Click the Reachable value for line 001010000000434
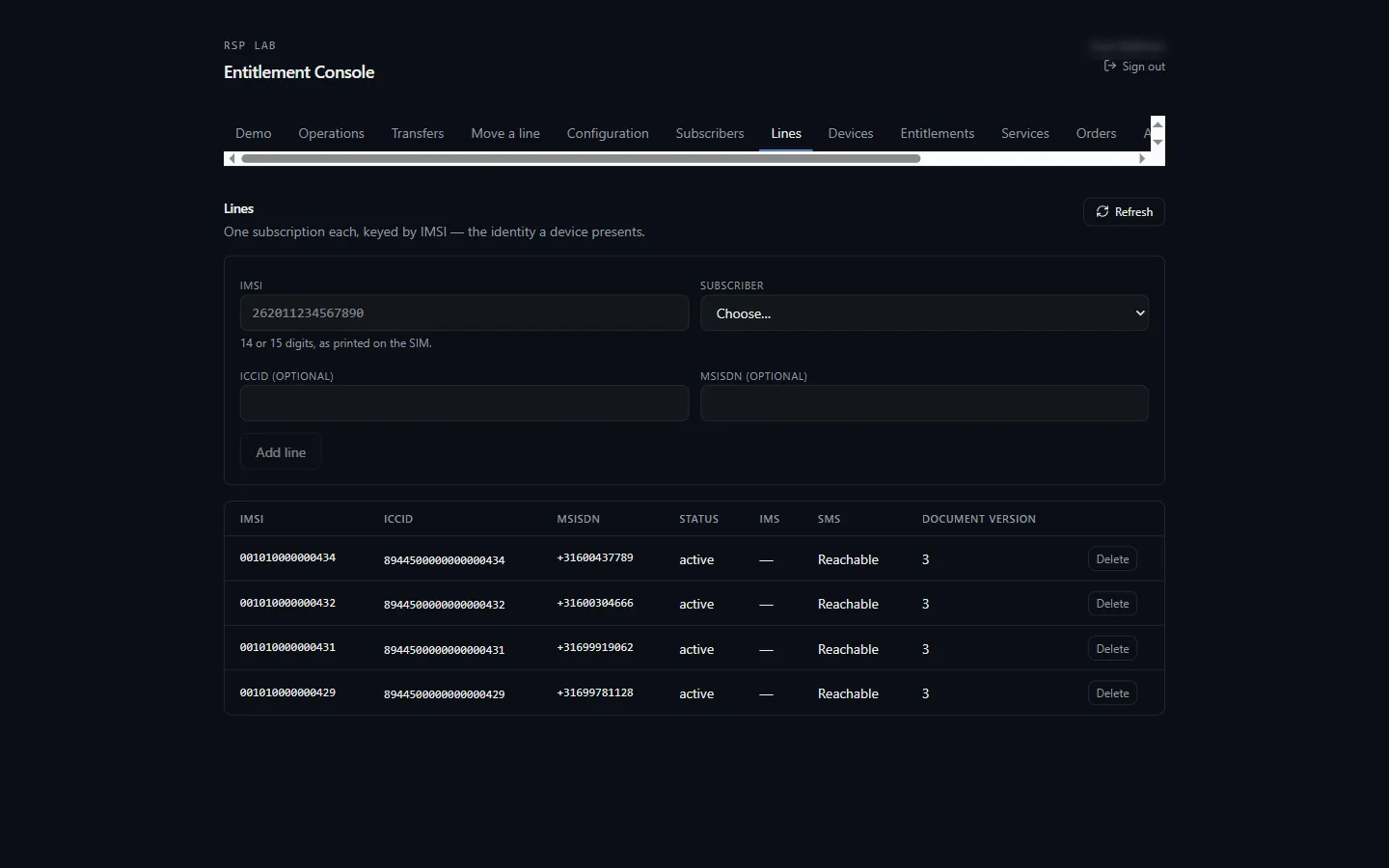The image size is (1389, 868). coord(848,559)
